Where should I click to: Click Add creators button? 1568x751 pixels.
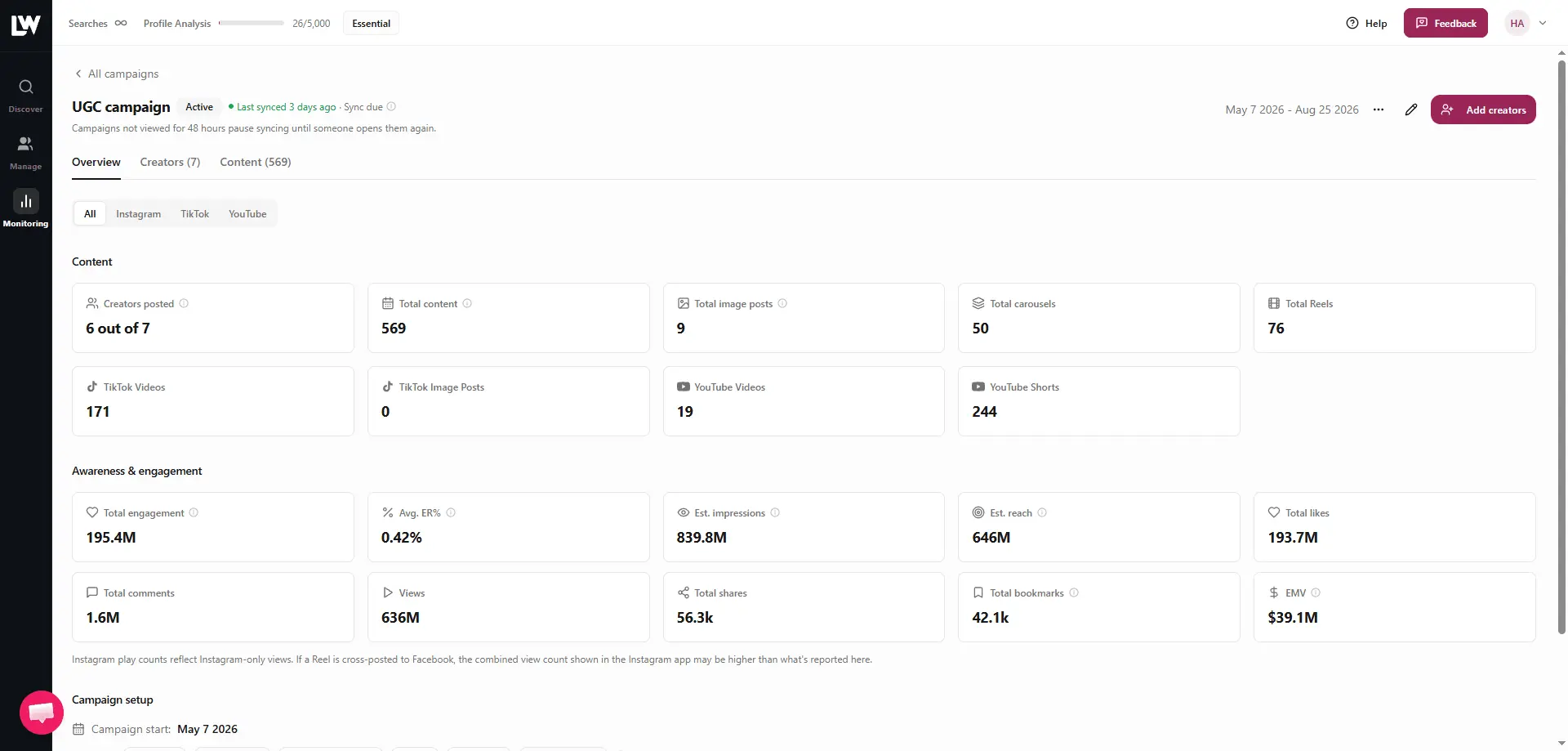pyautogui.click(x=1483, y=110)
